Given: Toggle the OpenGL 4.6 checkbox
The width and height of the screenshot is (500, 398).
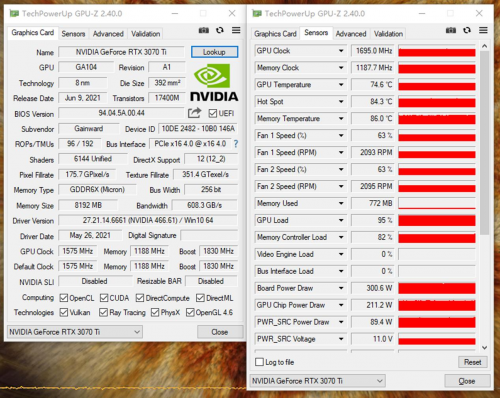Looking at the screenshot, I should click(x=190, y=312).
